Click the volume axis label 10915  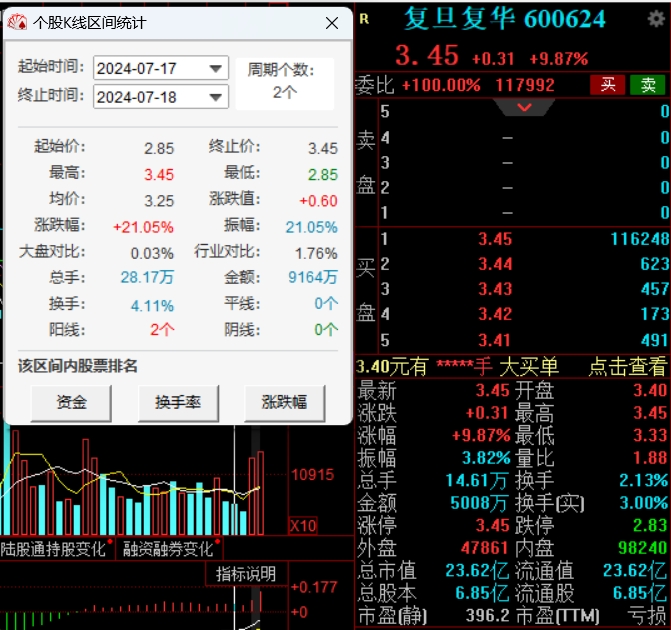(x=312, y=475)
